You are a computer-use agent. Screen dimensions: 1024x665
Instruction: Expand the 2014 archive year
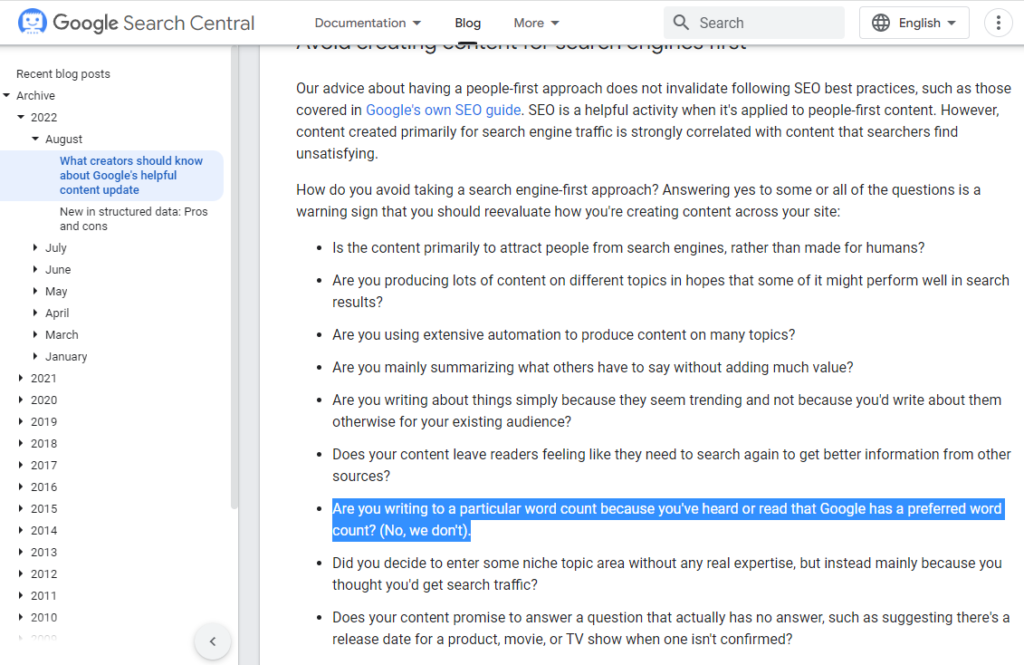coord(21,530)
